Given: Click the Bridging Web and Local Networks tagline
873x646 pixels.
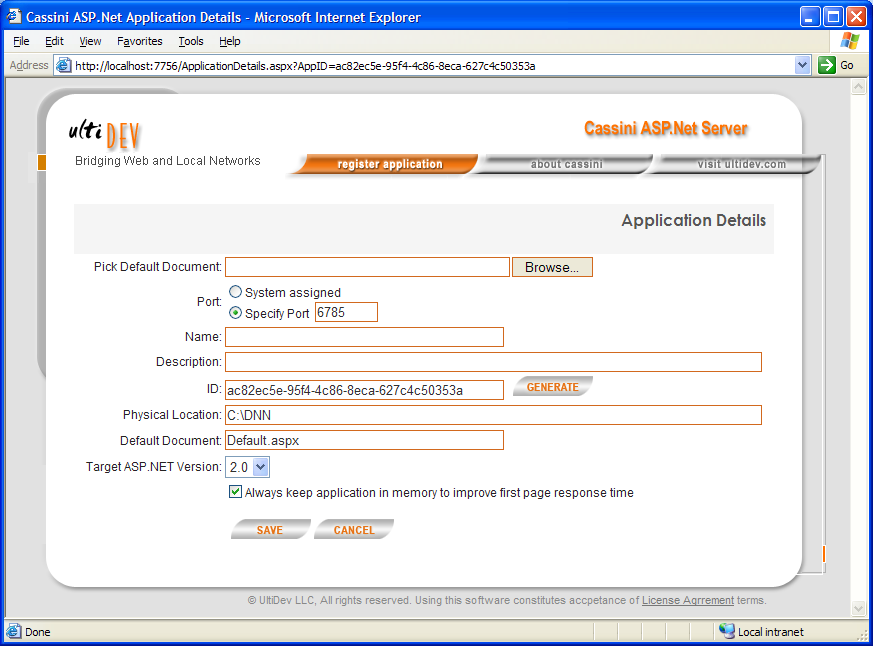Looking at the screenshot, I should pos(168,161).
